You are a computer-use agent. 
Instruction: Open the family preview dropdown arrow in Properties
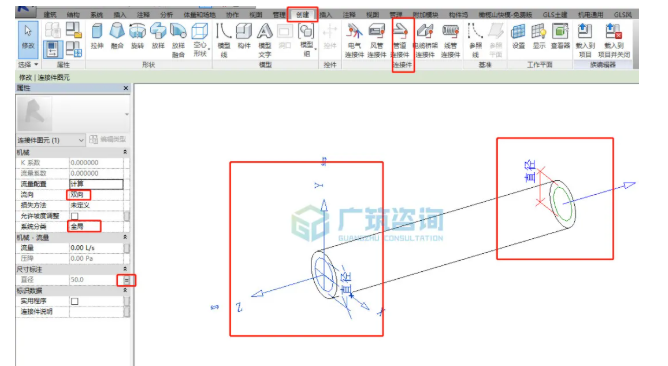pos(127,114)
